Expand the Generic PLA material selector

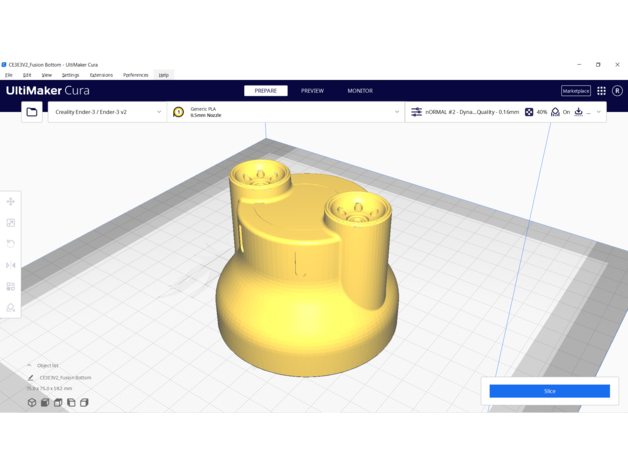tap(286, 112)
